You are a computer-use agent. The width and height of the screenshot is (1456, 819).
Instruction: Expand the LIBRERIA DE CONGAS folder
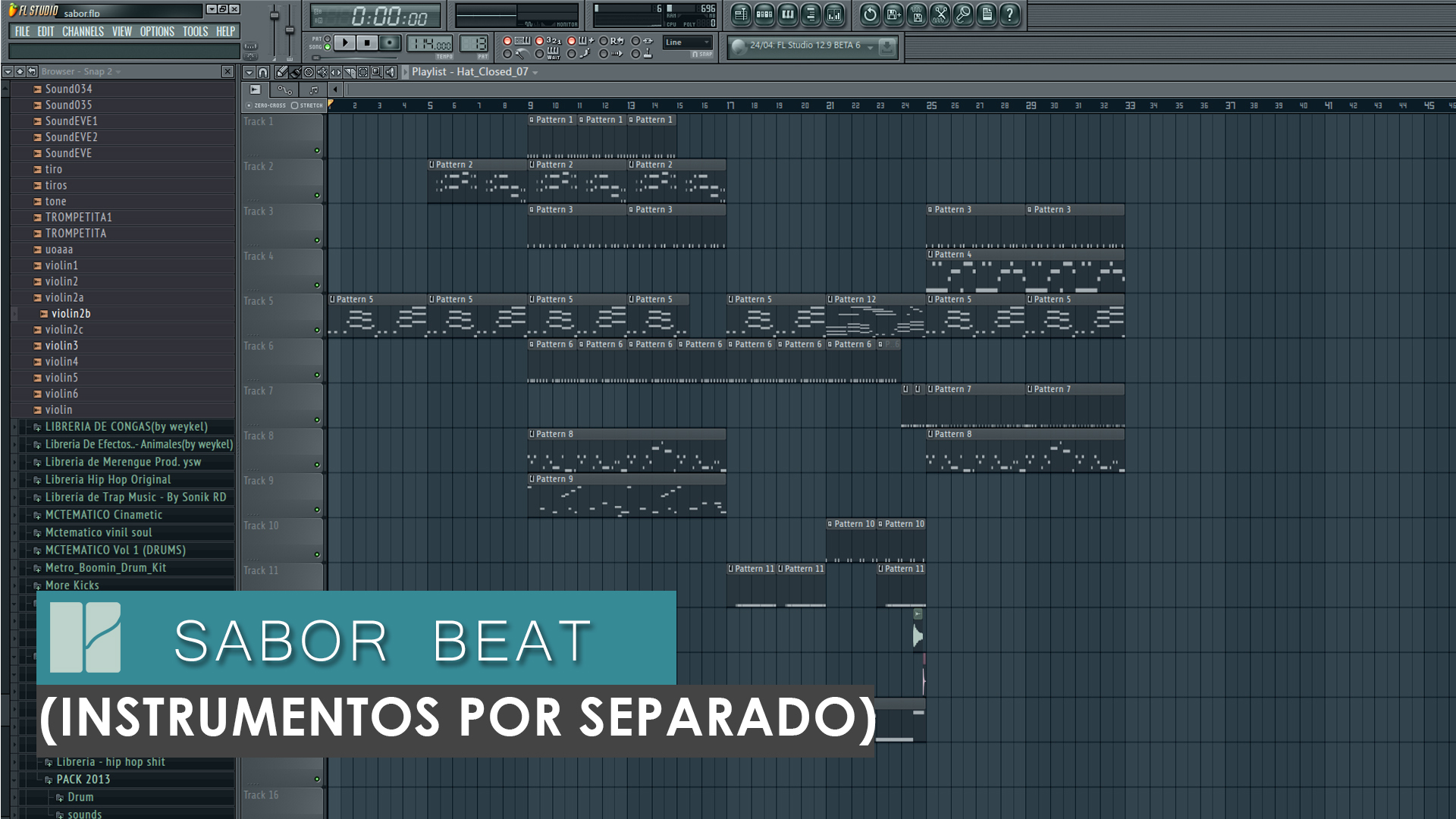click(125, 427)
